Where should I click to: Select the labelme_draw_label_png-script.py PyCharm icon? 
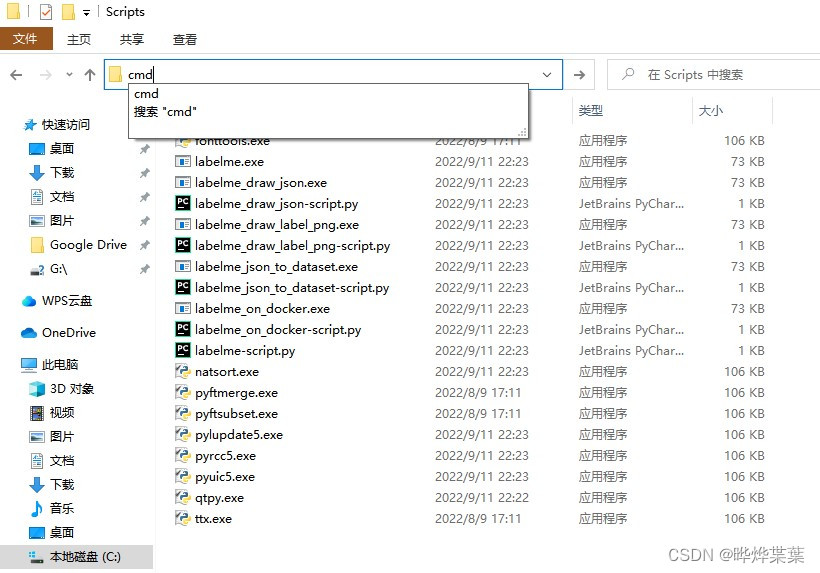click(x=183, y=246)
